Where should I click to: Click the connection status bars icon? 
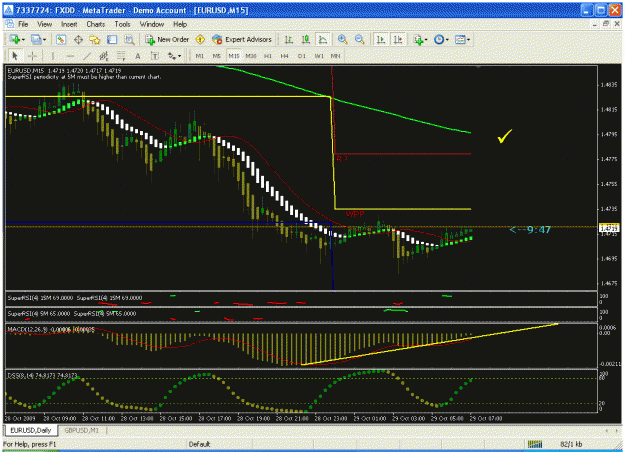point(535,444)
